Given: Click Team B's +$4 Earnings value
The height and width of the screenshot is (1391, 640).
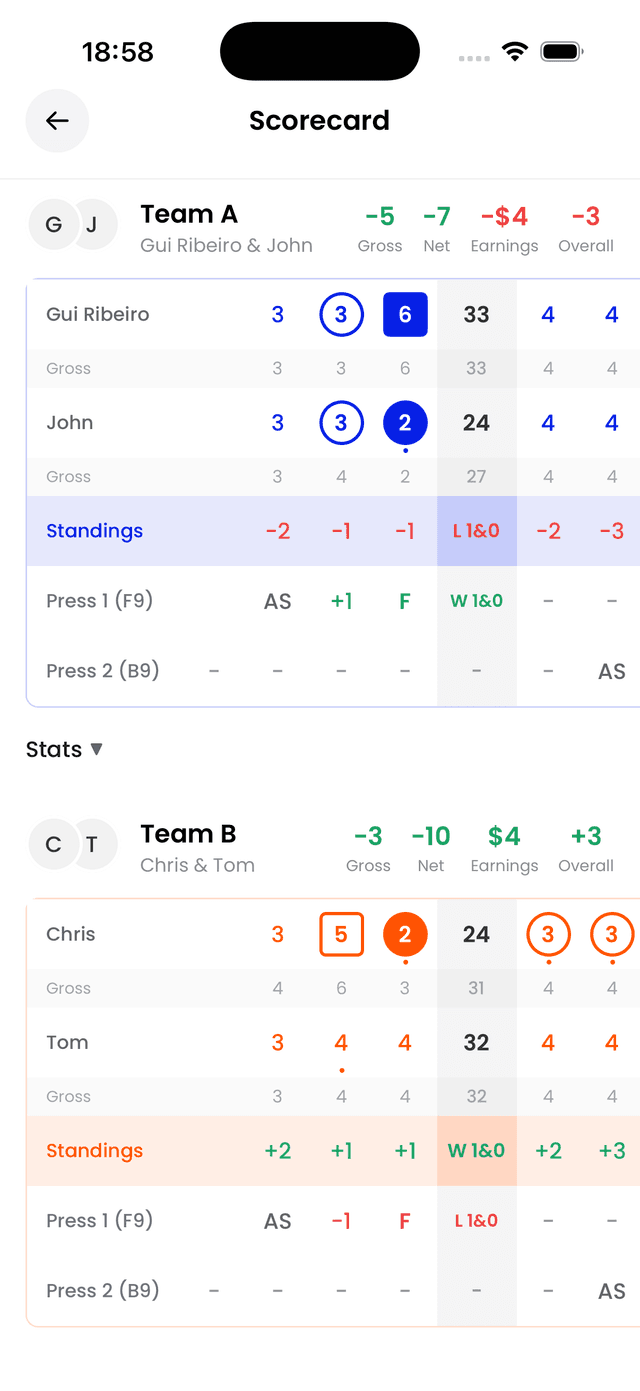Looking at the screenshot, I should coord(504,836).
